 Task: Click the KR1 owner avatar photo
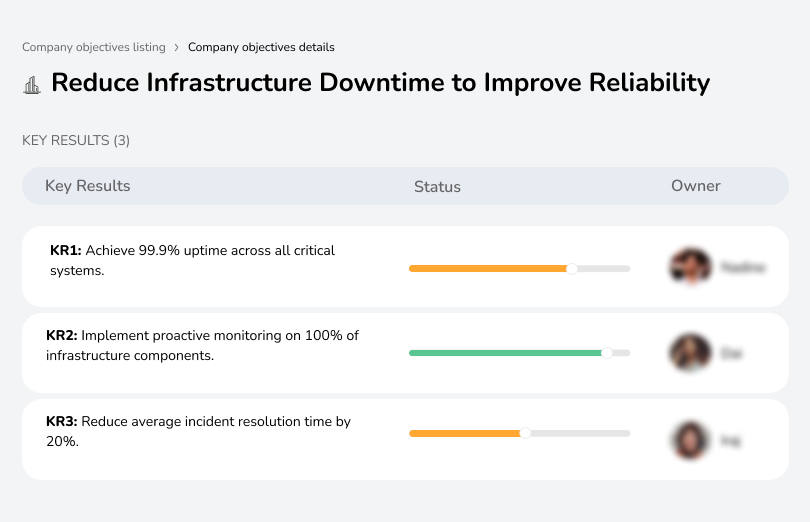[691, 267]
